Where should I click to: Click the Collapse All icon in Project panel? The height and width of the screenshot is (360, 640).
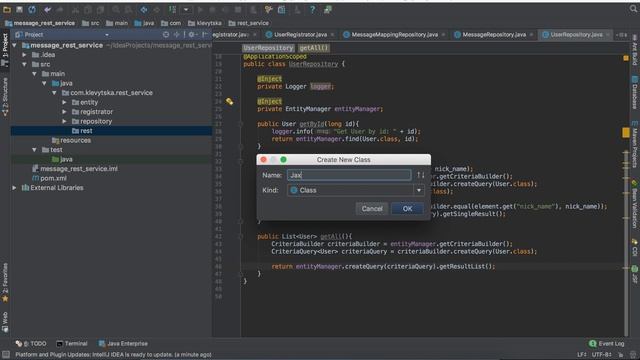point(177,35)
